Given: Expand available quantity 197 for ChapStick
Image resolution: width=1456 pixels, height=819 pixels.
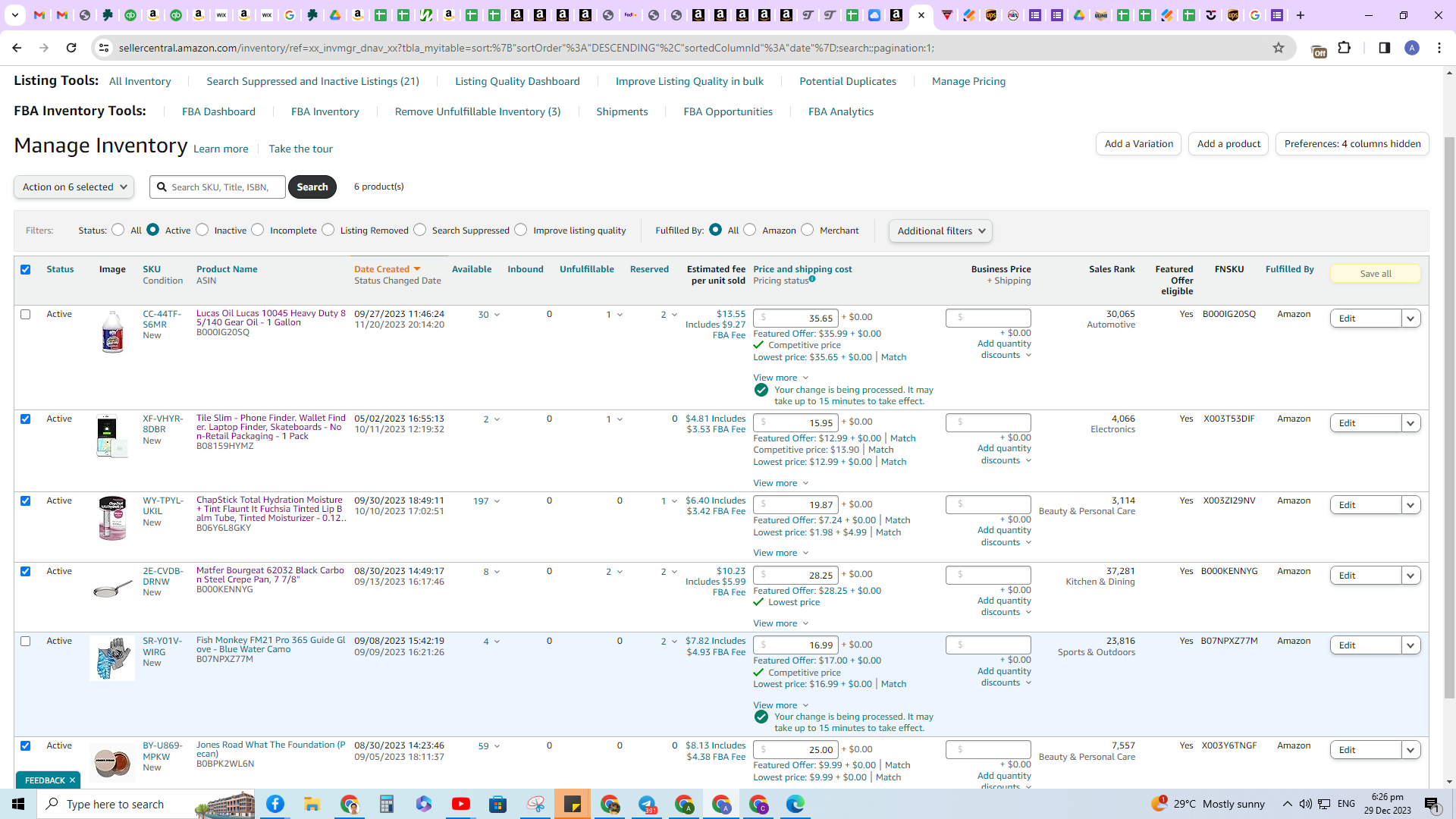Looking at the screenshot, I should click(487, 501).
